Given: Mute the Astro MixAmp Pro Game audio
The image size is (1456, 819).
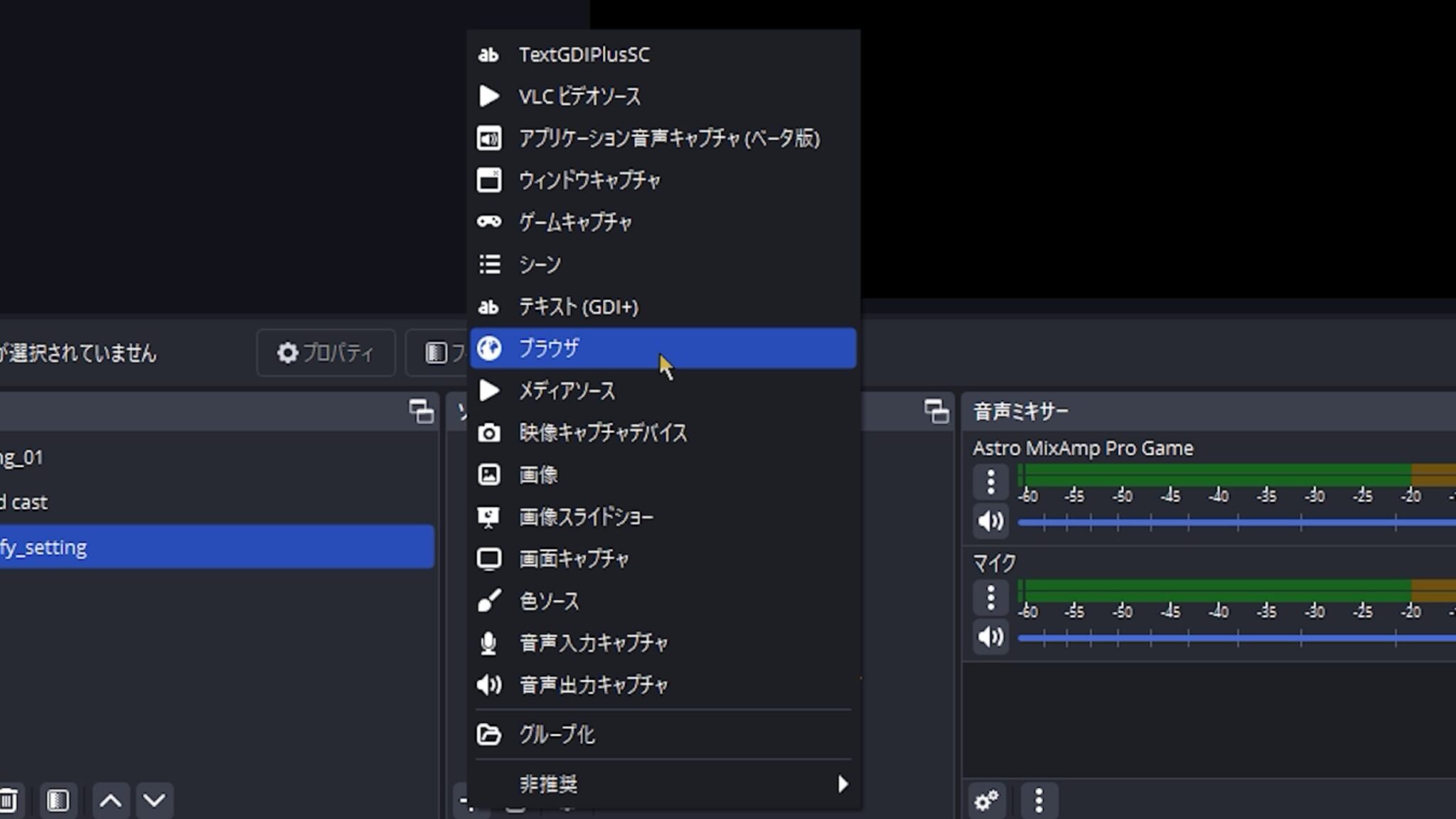Looking at the screenshot, I should 990,521.
